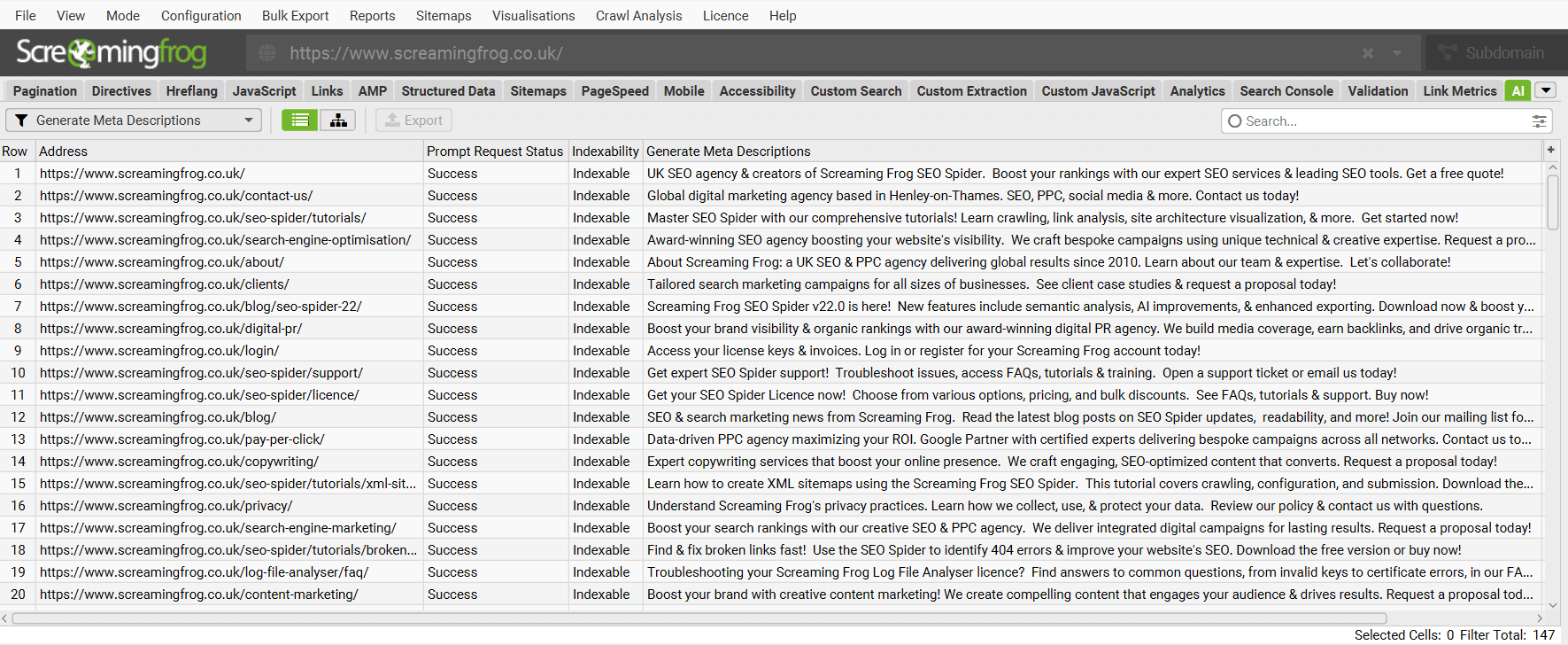Switch to the PageSpeed tab
Screen dimensions: 1568x645
(x=615, y=90)
